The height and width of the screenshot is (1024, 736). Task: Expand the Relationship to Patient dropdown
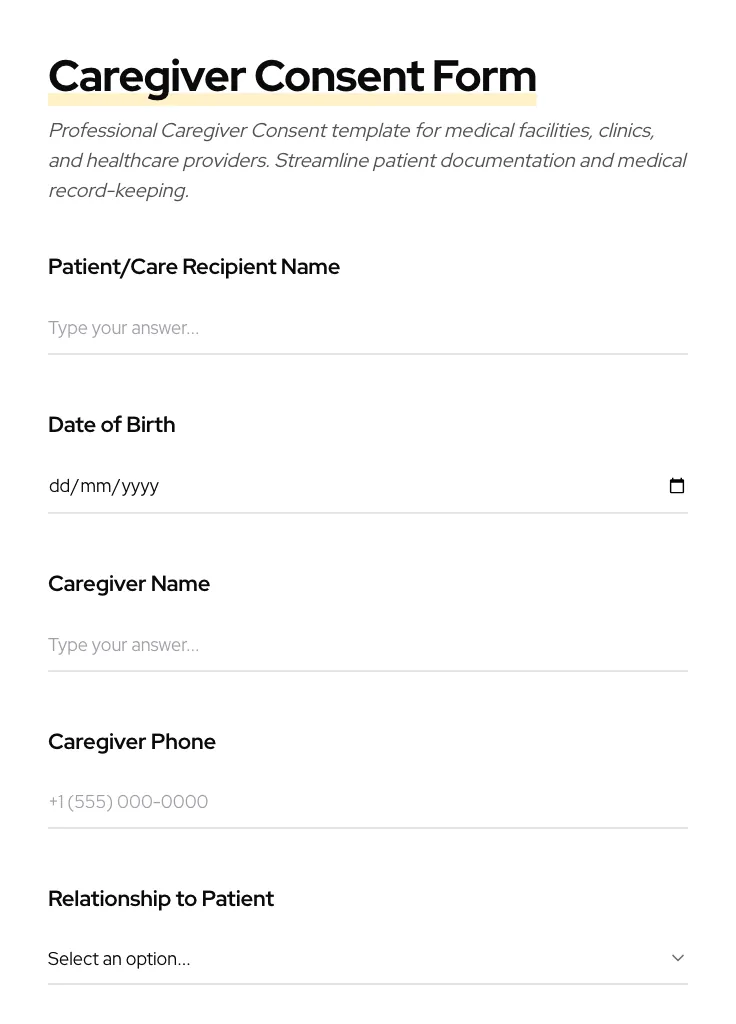[x=368, y=957]
